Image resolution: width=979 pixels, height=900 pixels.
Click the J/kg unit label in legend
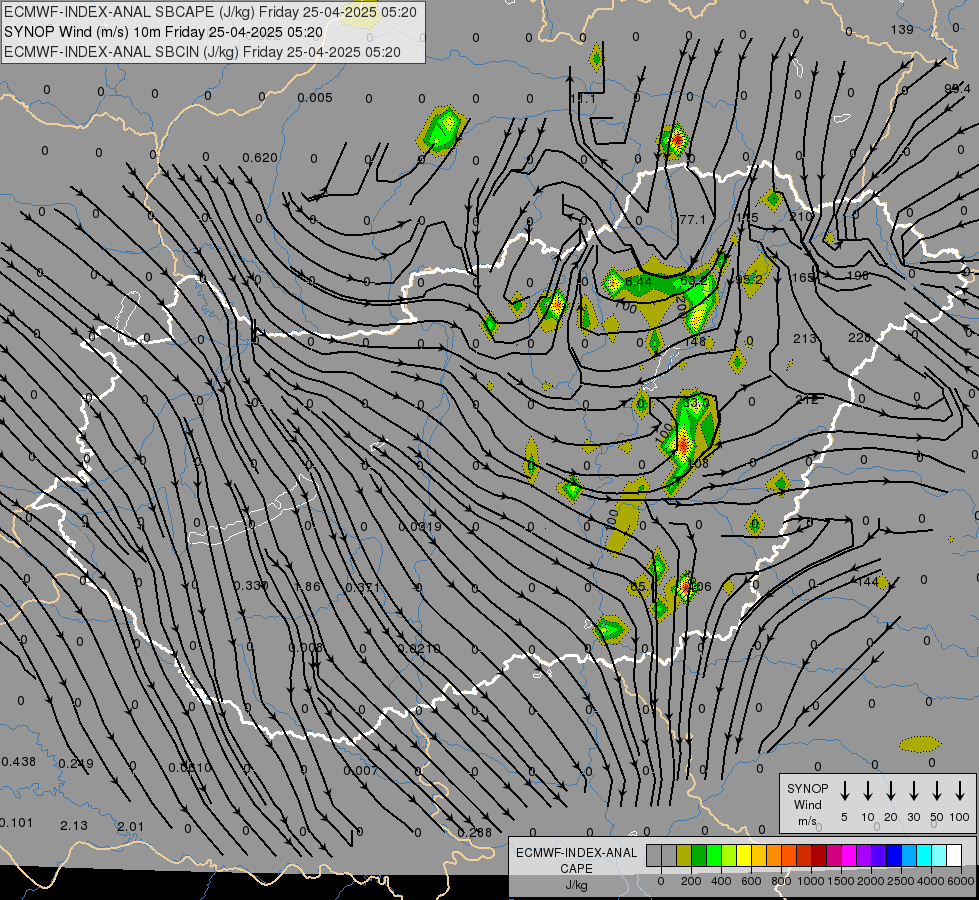(576, 885)
